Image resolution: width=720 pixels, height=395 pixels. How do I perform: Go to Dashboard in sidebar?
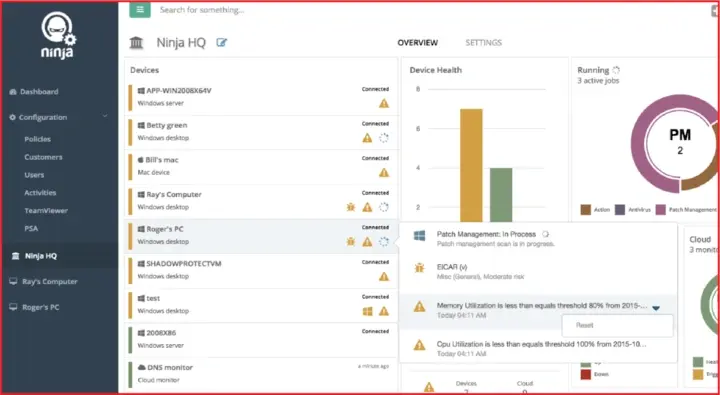[39, 92]
